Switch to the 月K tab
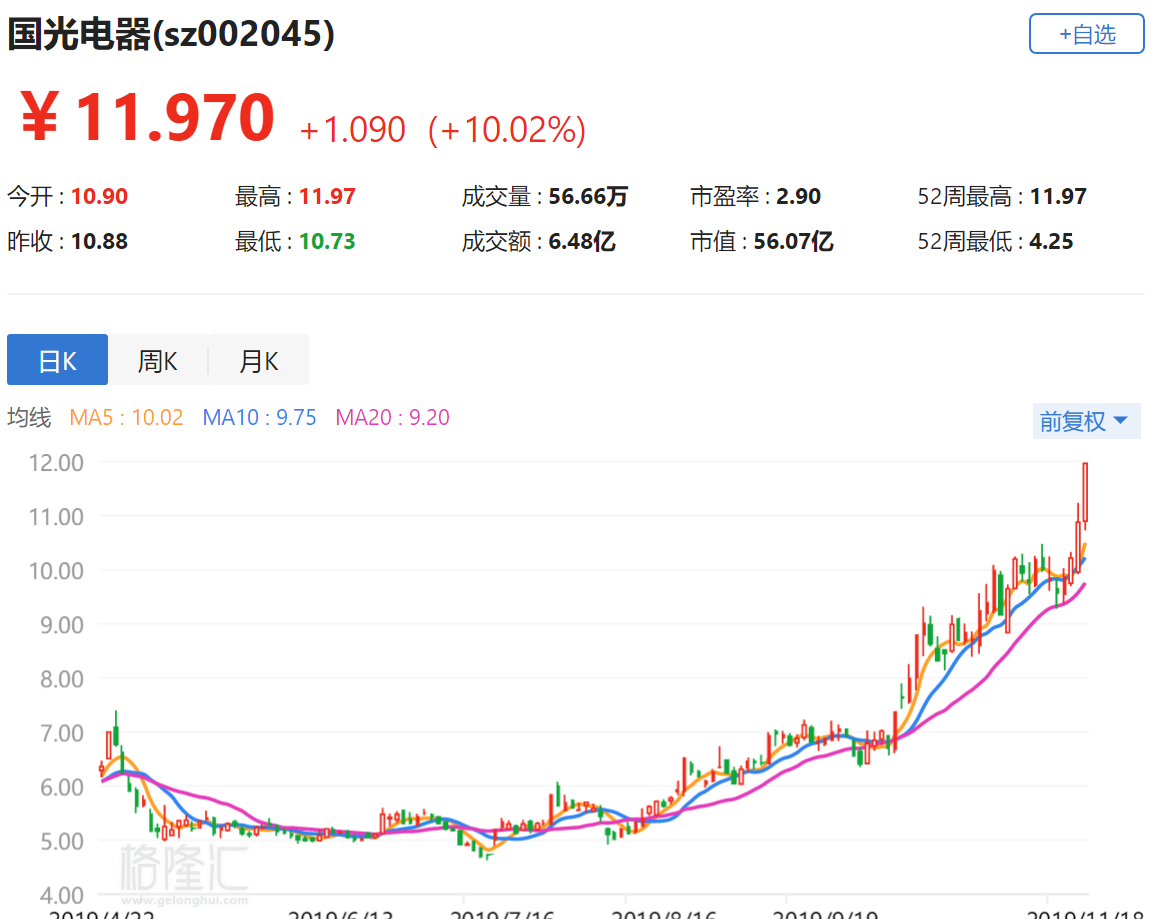The height and width of the screenshot is (919, 1167). coord(258,360)
